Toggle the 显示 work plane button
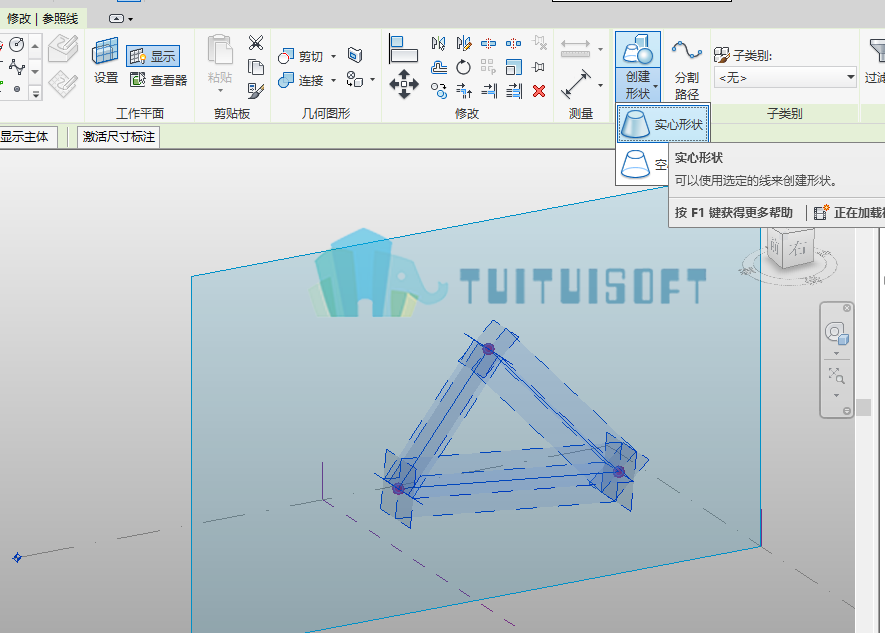 coord(153,56)
